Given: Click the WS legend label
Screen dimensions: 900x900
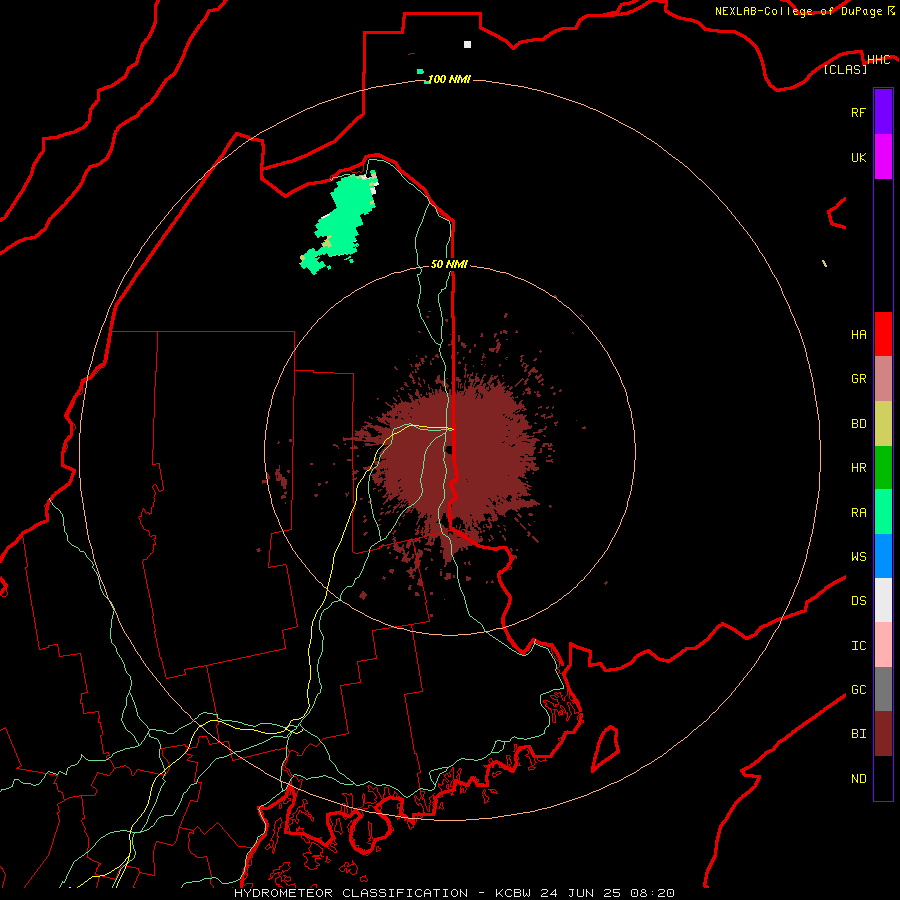Looking at the screenshot, I should pos(858,556).
